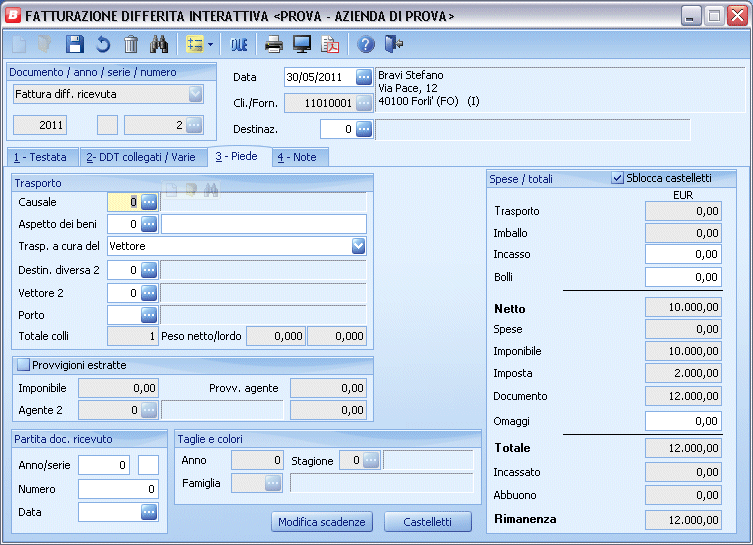This screenshot has width=753, height=545.
Task: Open the Data date picker in header
Action: click(x=364, y=77)
